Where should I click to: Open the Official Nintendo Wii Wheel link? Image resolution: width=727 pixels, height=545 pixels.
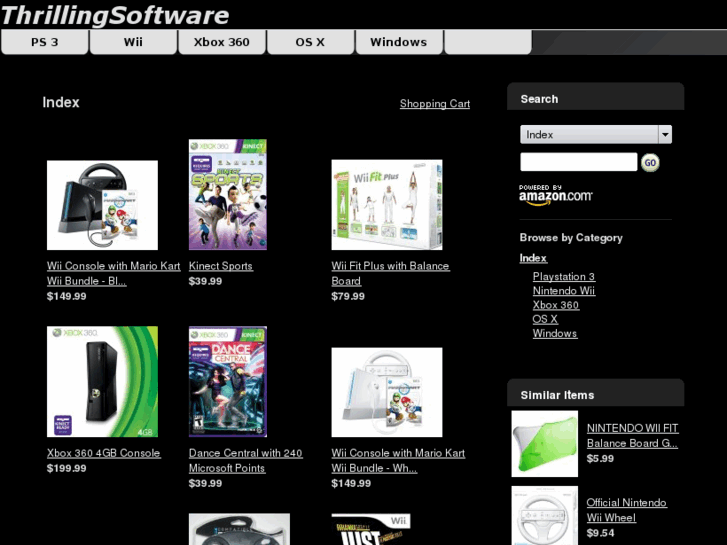tap(626, 510)
